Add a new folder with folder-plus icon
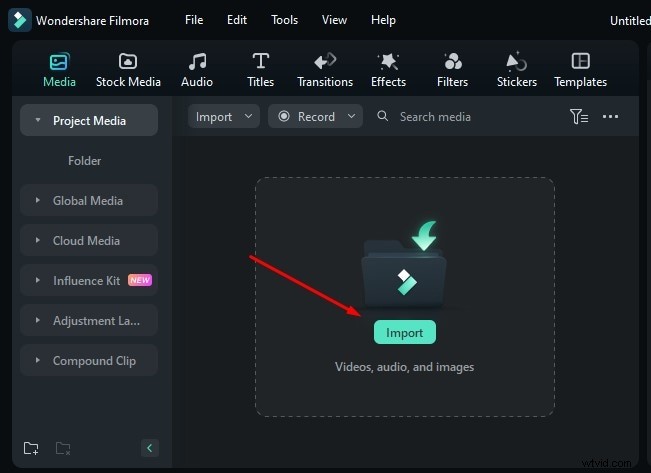 (31, 448)
